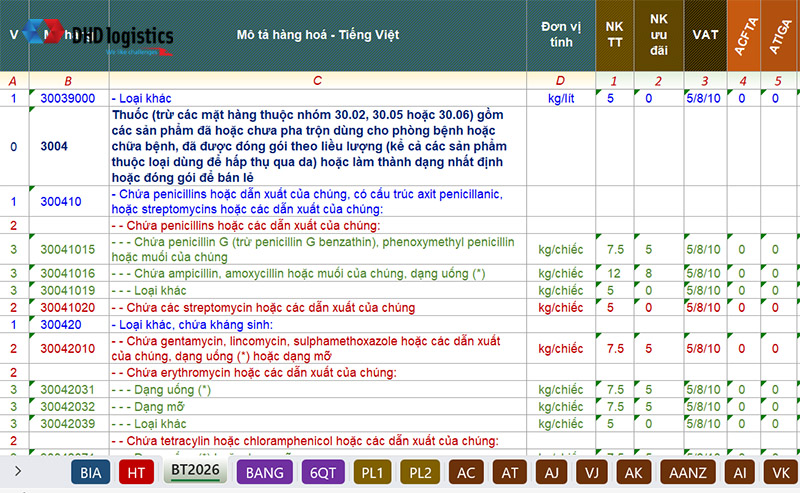The image size is (800, 493).
Task: Click the 'NK TT' column header
Action: [614, 35]
